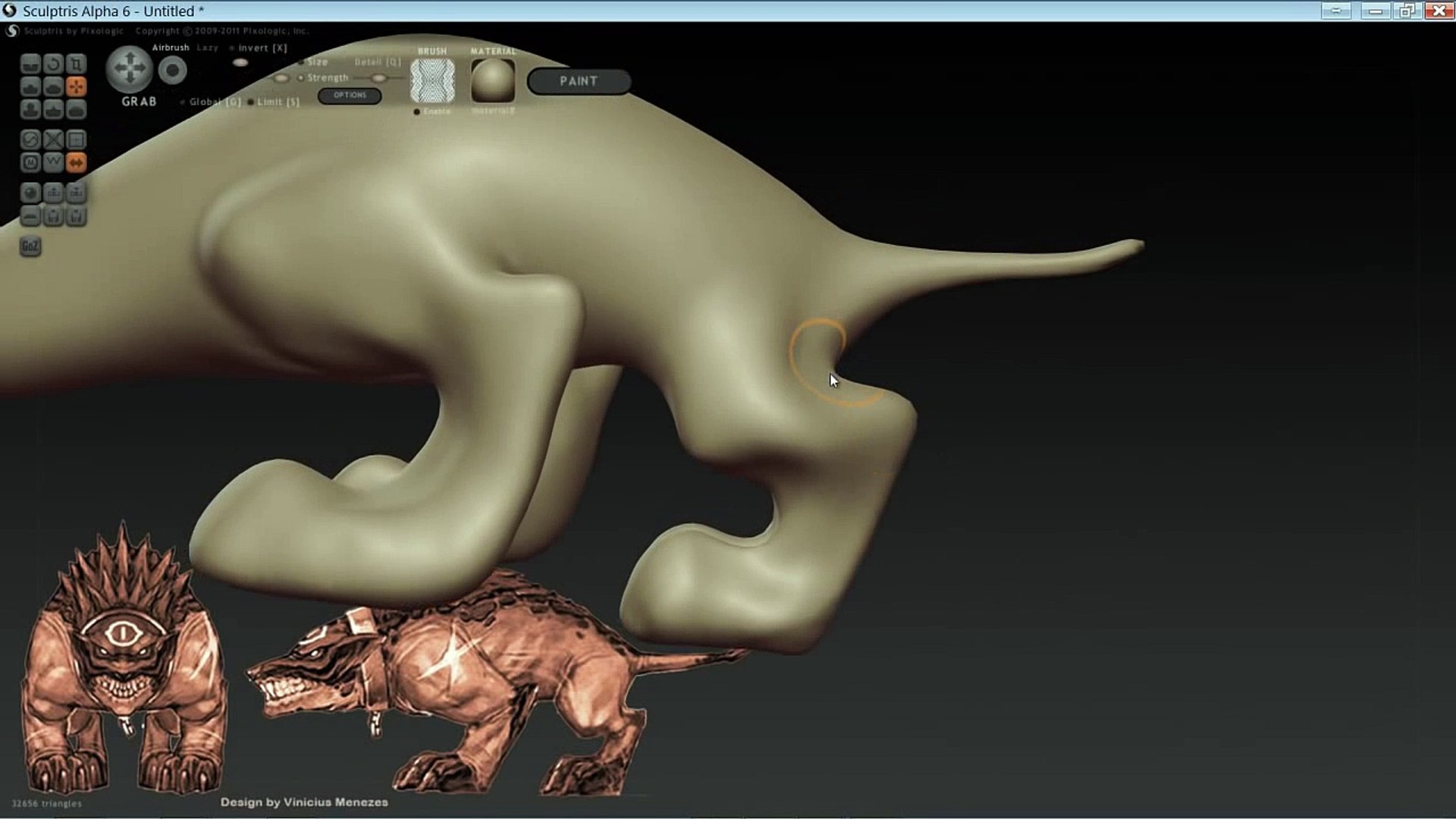The width and height of the screenshot is (1456, 819).
Task: Toggle the Invert [X] option
Action: 262,48
